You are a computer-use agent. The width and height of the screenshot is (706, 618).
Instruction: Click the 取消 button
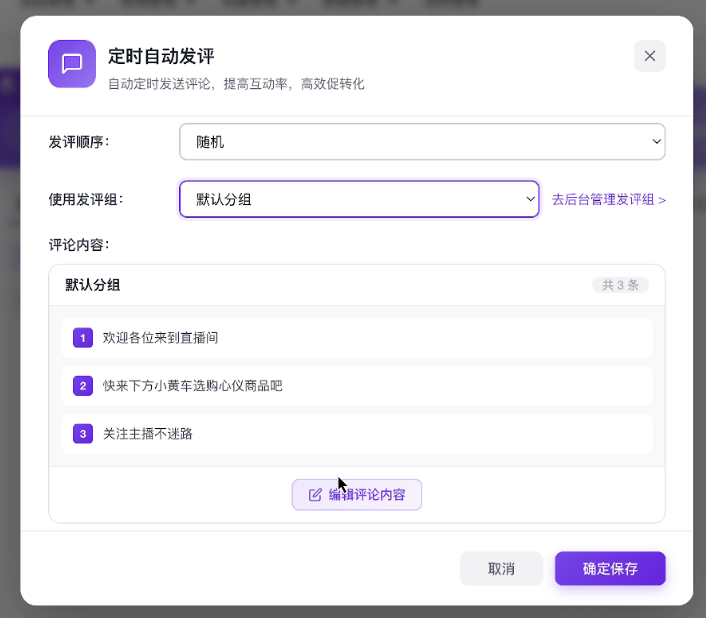(501, 569)
